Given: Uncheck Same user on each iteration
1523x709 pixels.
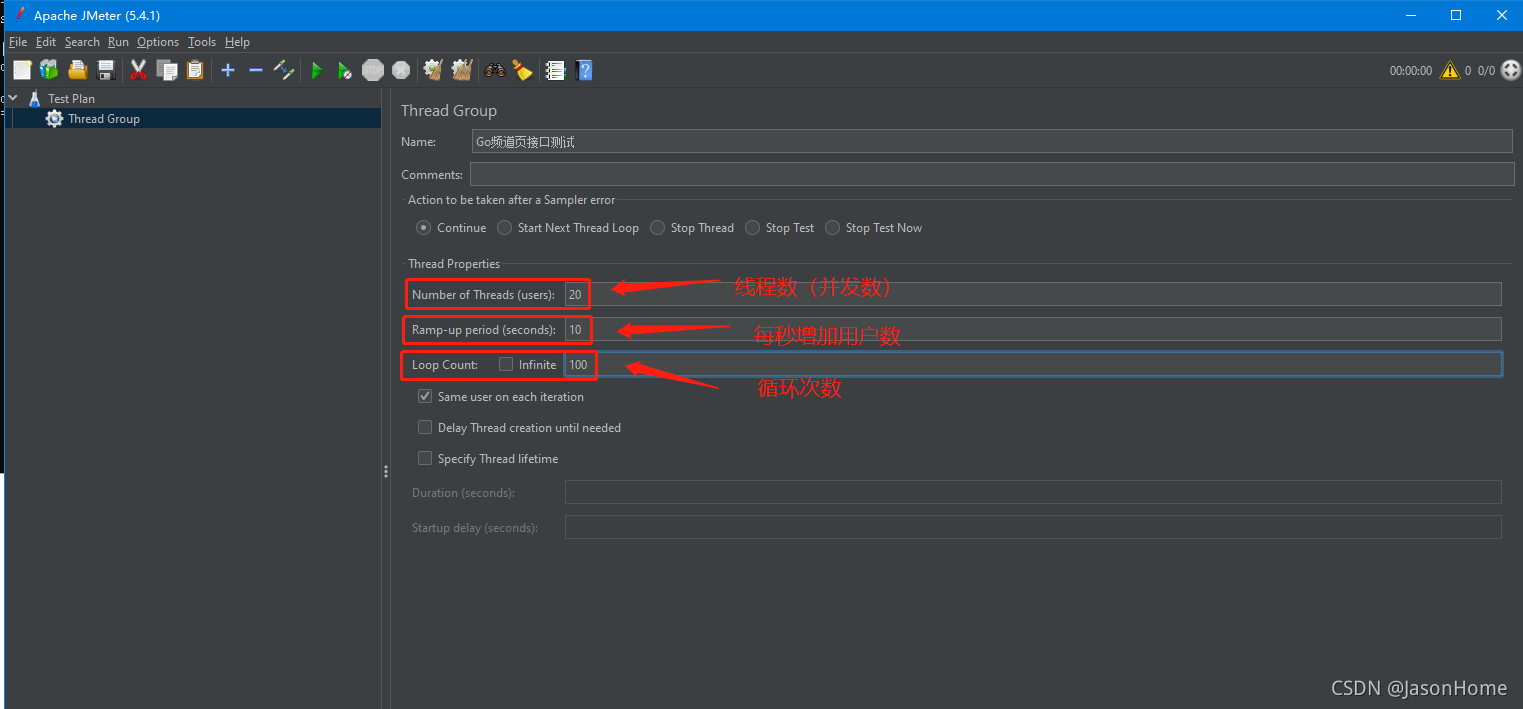Looking at the screenshot, I should [x=425, y=396].
